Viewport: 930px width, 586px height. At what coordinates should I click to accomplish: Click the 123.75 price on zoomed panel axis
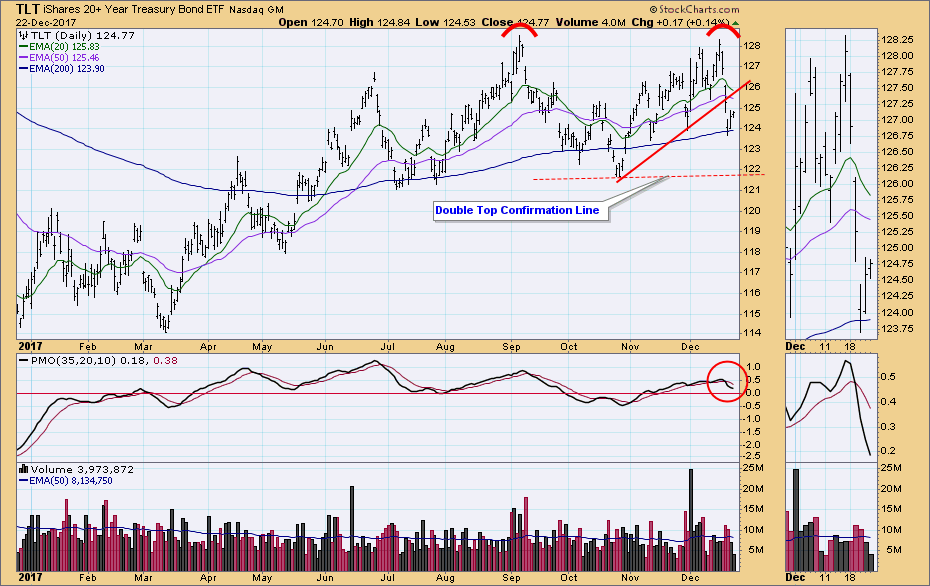tap(897, 329)
